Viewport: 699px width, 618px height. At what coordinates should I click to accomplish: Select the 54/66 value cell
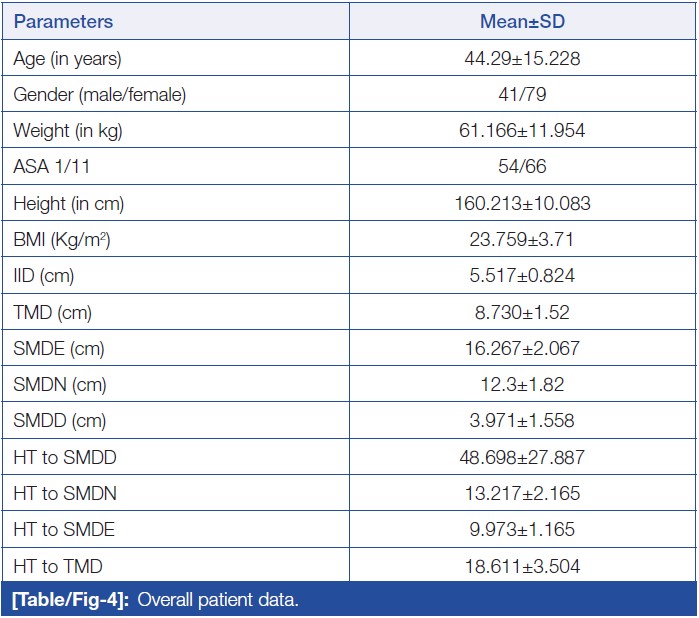[522, 167]
